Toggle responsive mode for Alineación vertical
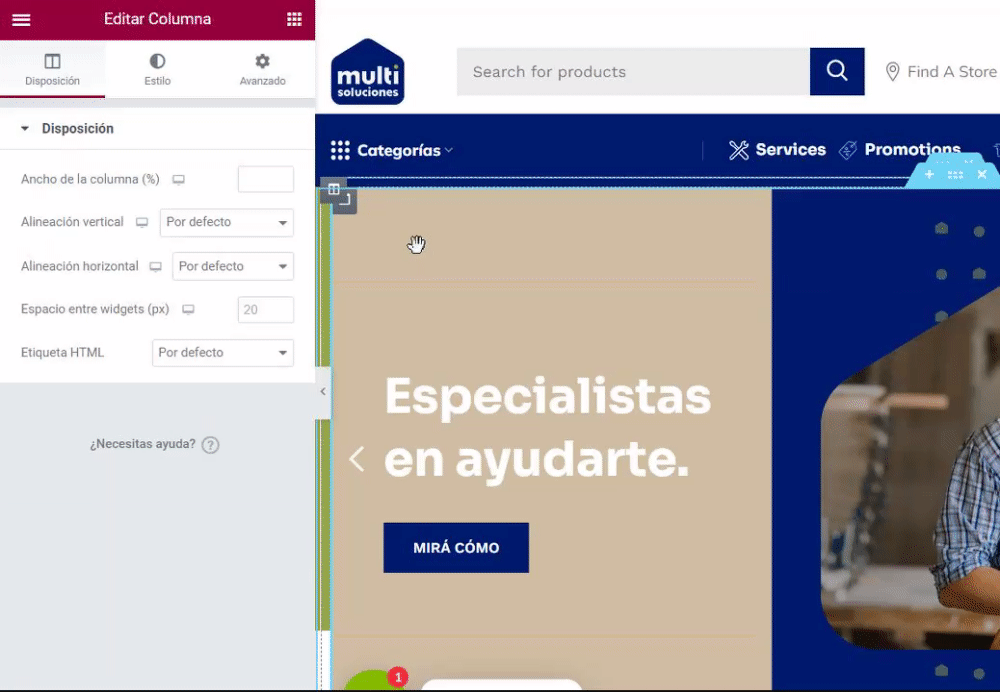This screenshot has height=692, width=1000. click(142, 223)
